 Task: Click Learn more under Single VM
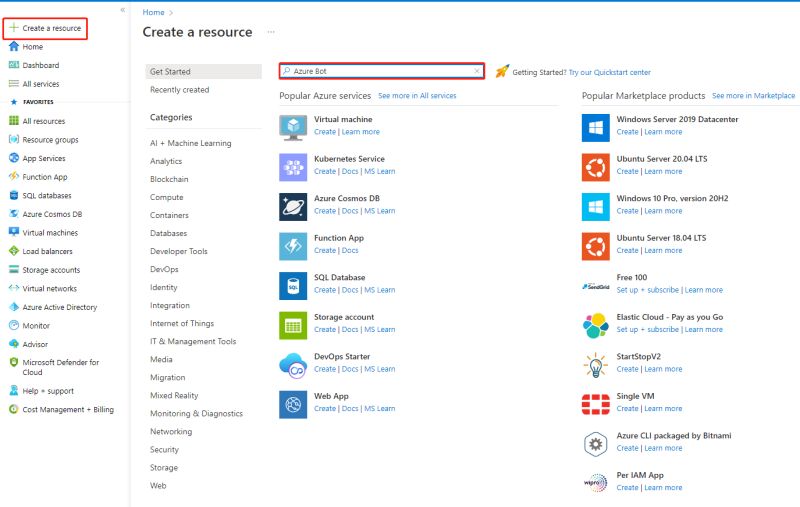point(663,409)
